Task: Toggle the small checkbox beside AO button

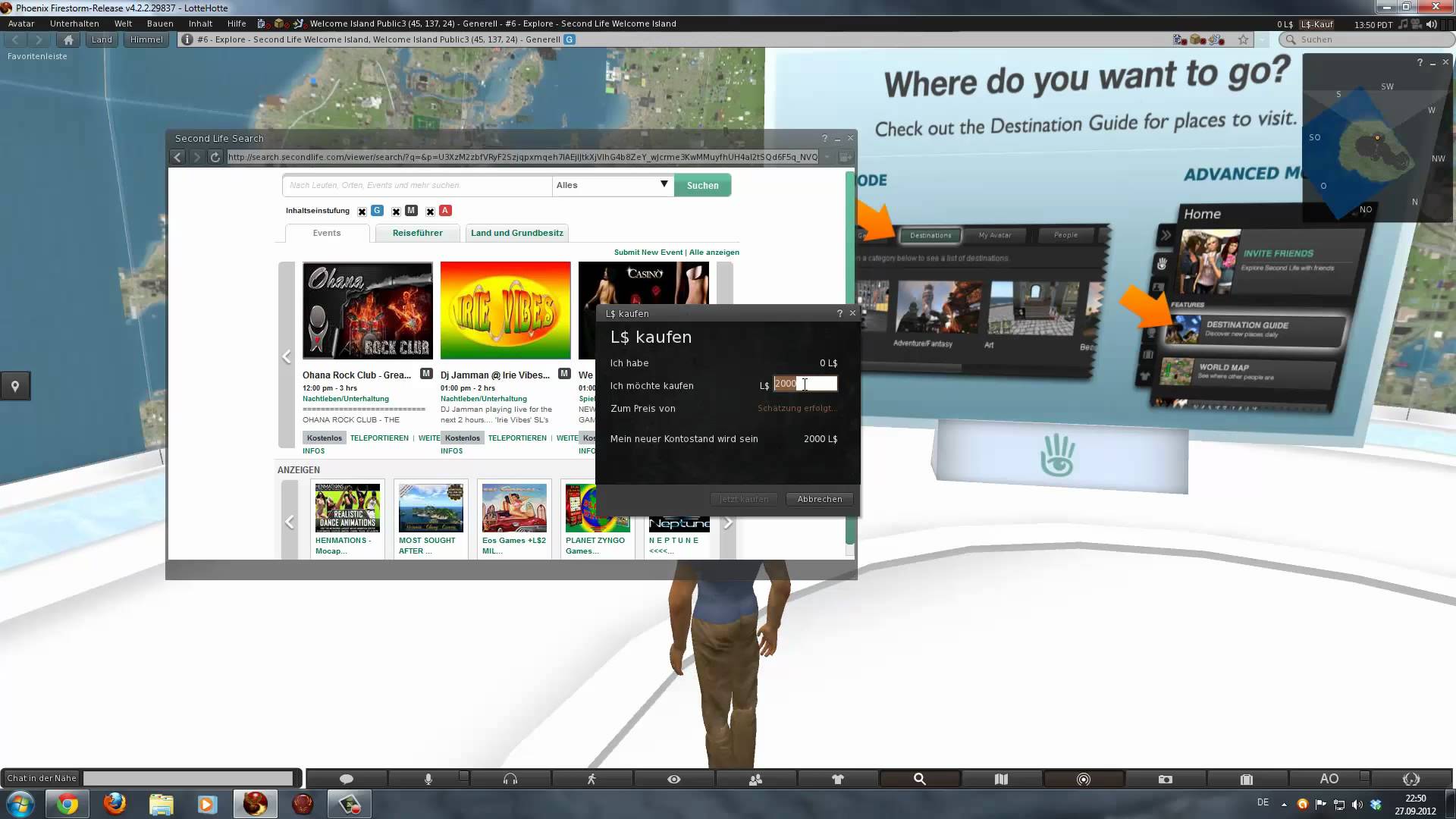Action: click(x=1364, y=776)
